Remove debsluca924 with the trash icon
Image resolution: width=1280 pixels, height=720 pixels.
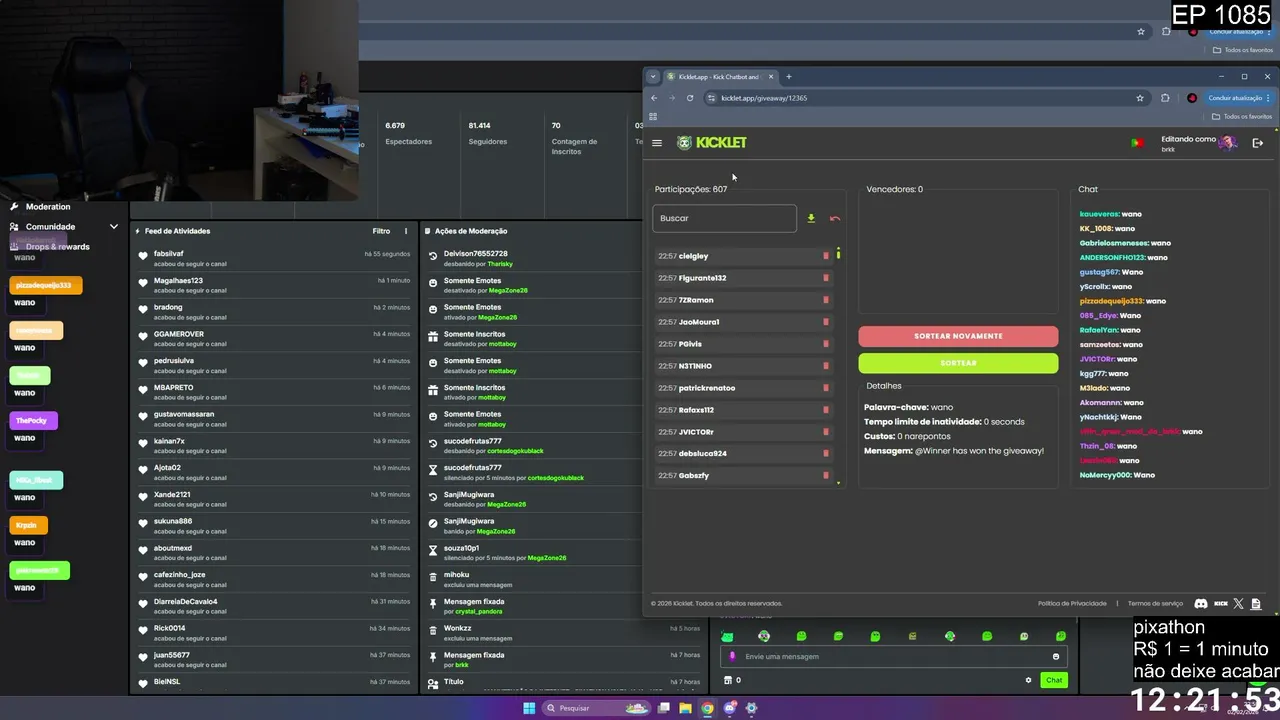826,453
